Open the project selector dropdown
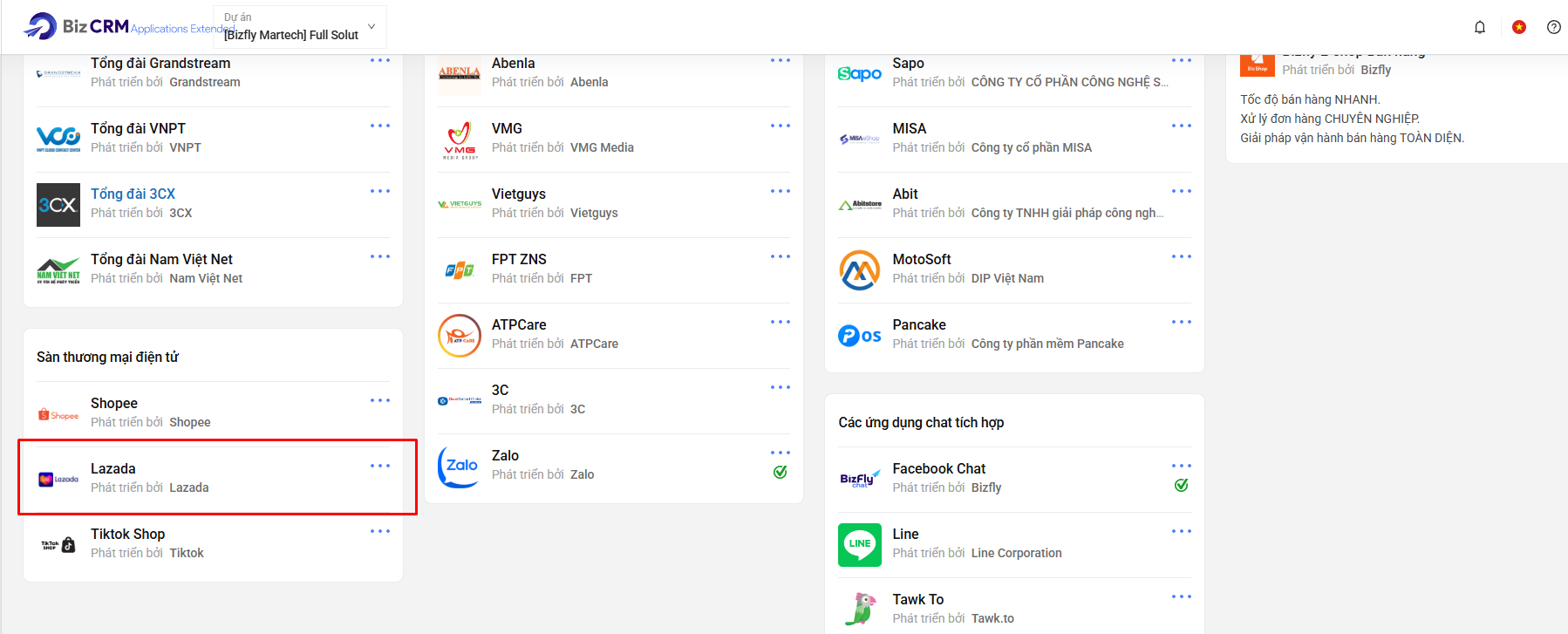The width and height of the screenshot is (1568, 634). point(299,27)
